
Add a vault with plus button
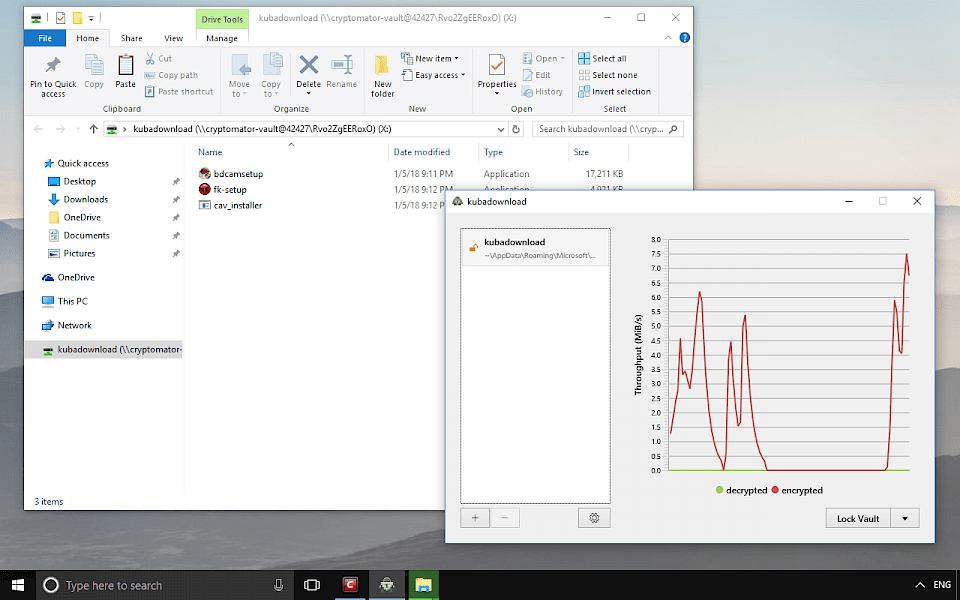(475, 518)
